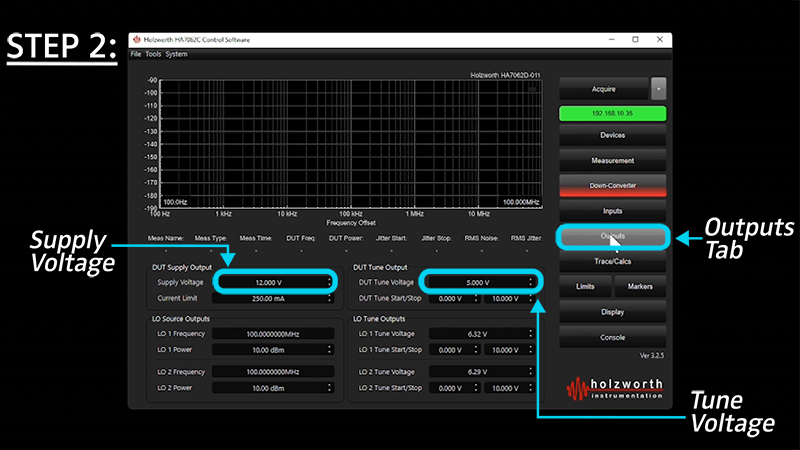Select the Outputs tab
This screenshot has height=450, width=800.
(x=612, y=236)
